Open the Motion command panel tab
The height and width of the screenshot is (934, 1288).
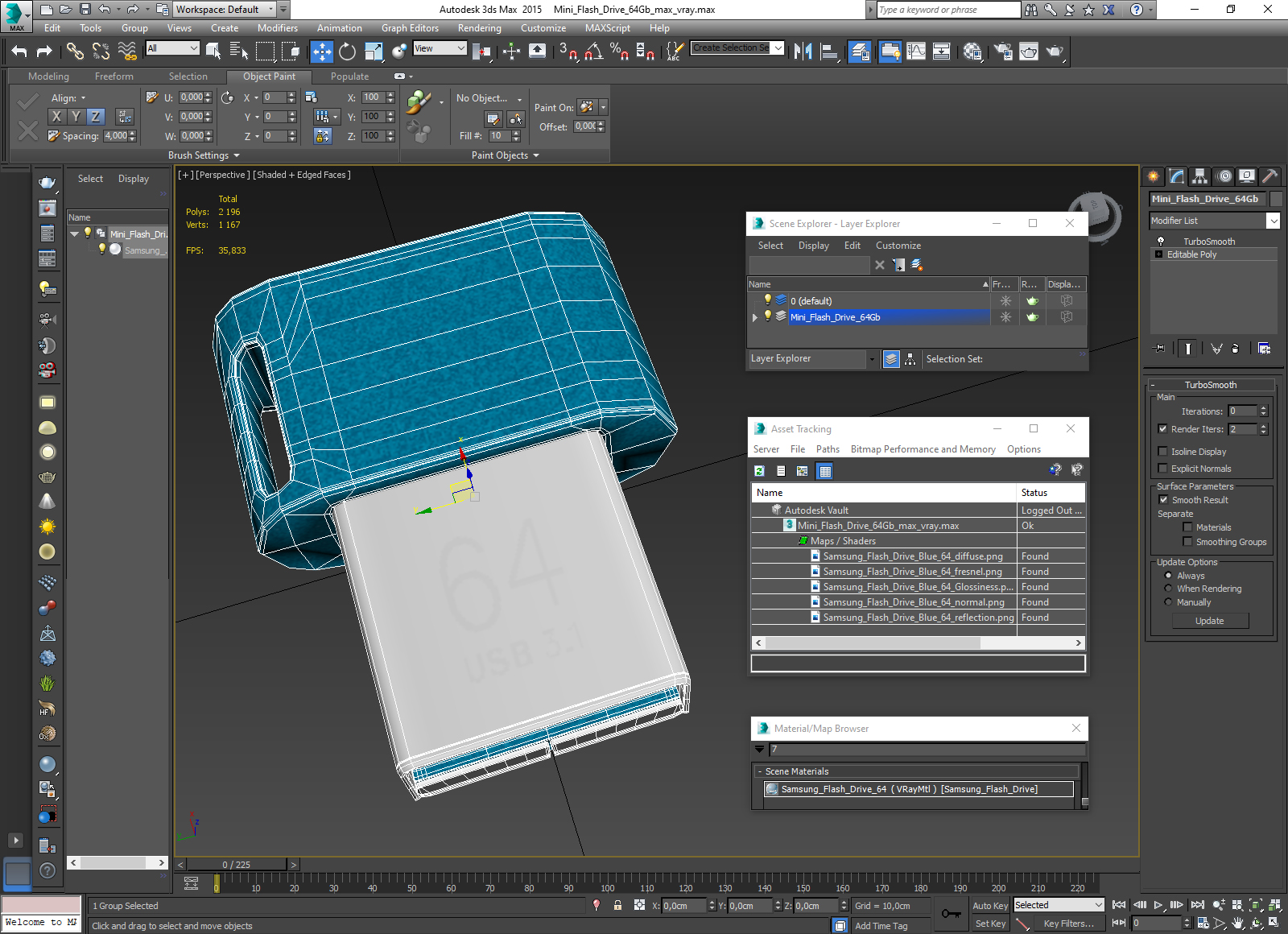tap(1224, 176)
